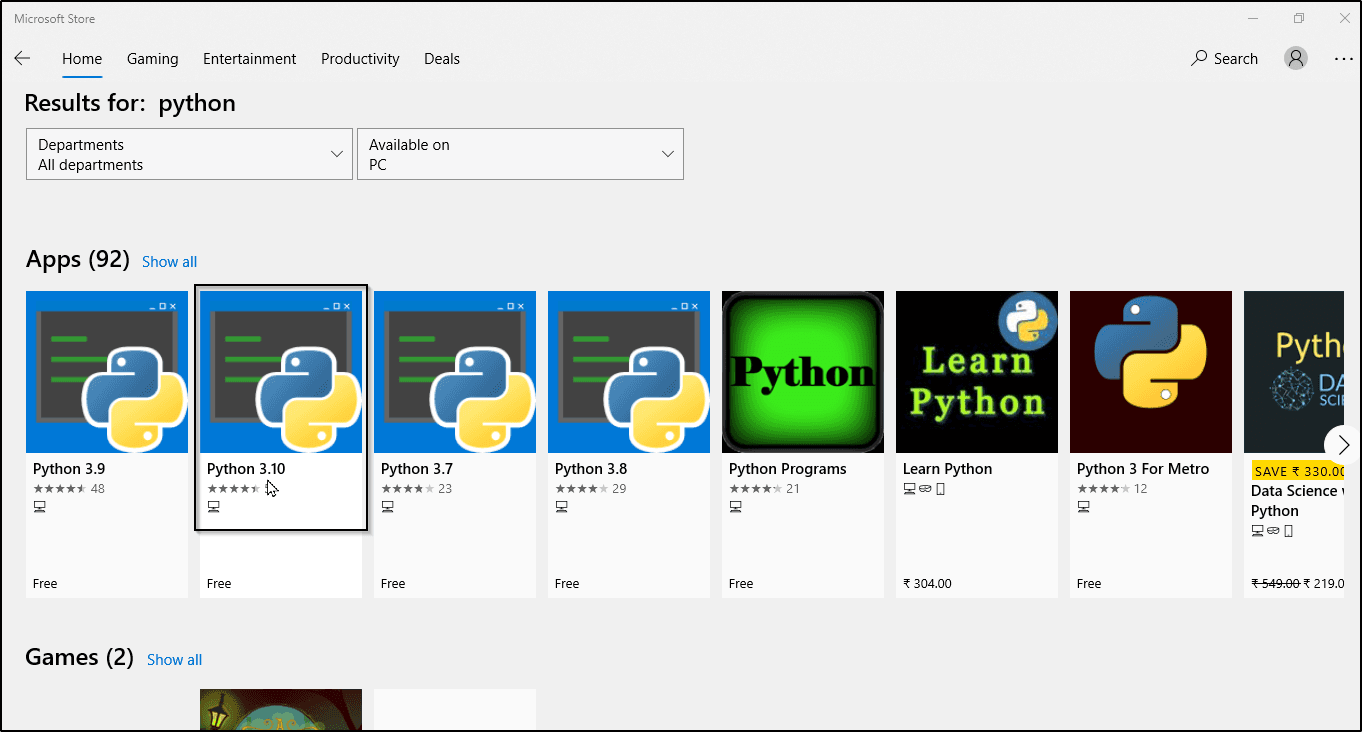Open the first game thumbnail with lantern
1362x732 pixels.
(x=281, y=709)
